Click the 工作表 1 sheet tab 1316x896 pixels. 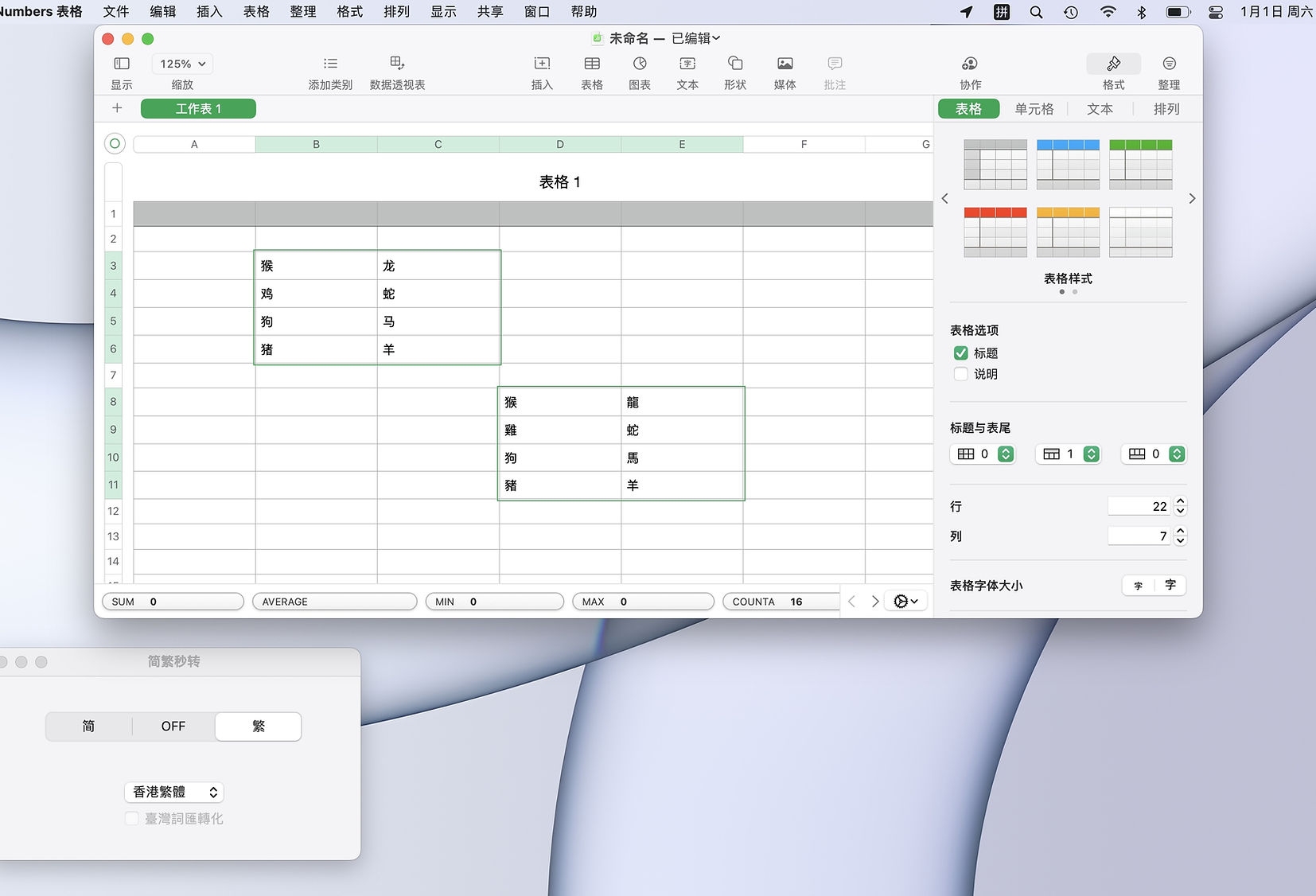tap(197, 108)
